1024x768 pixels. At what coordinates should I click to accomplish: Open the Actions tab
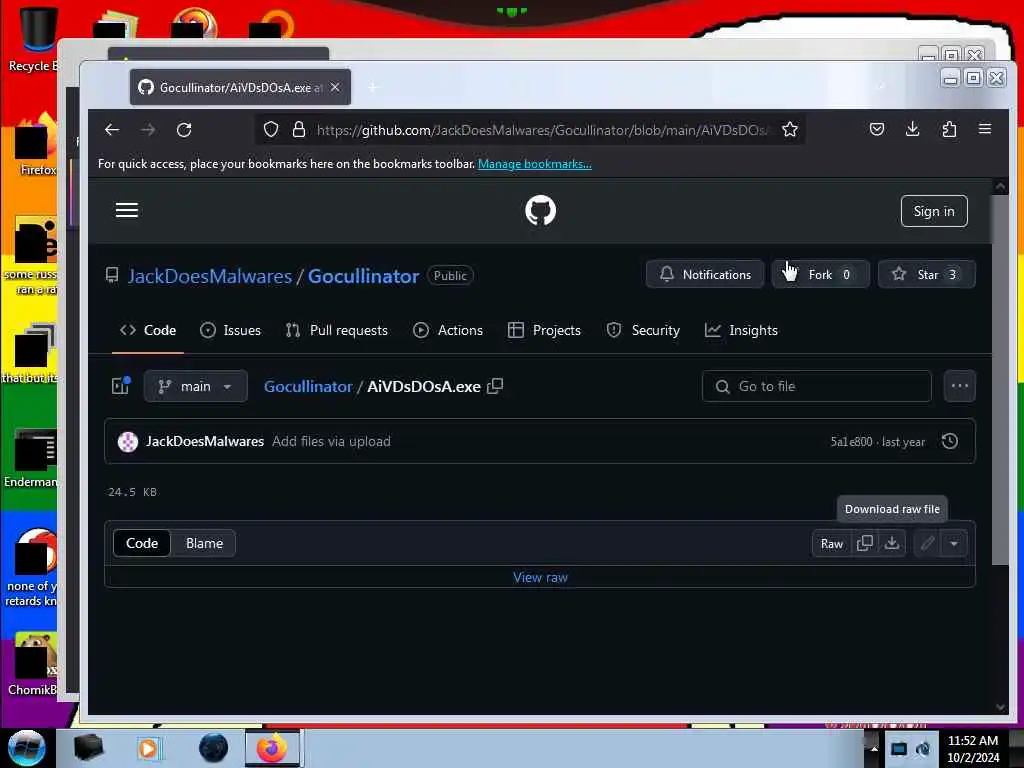448,330
